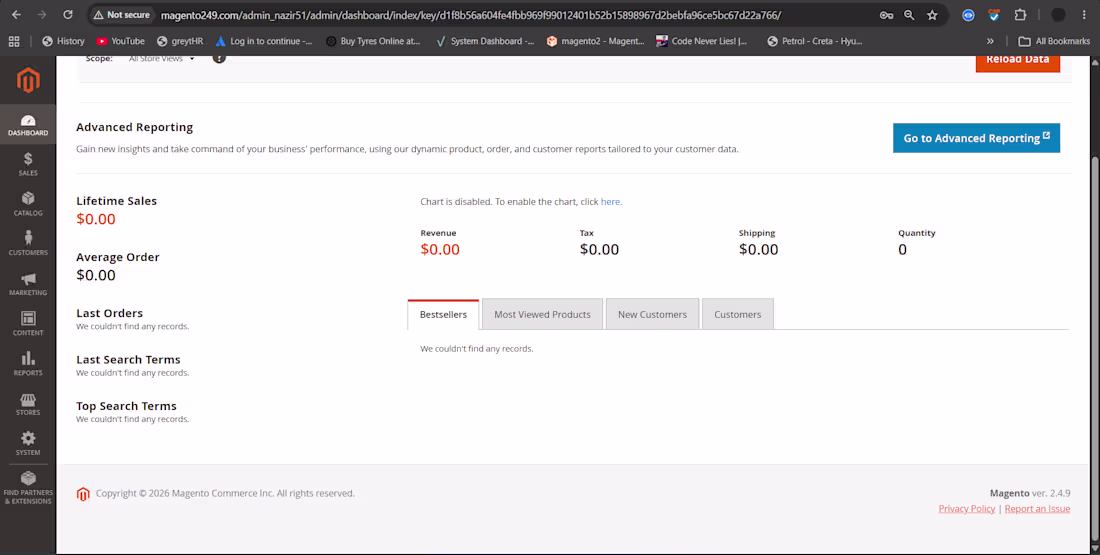Reload the page with the browser refresh icon
Image resolution: width=1100 pixels, height=555 pixels.
click(67, 15)
